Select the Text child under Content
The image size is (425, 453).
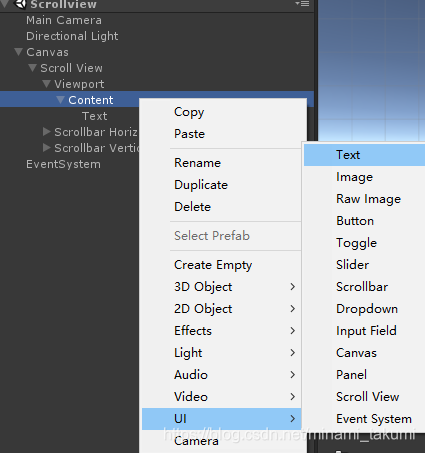tap(95, 116)
